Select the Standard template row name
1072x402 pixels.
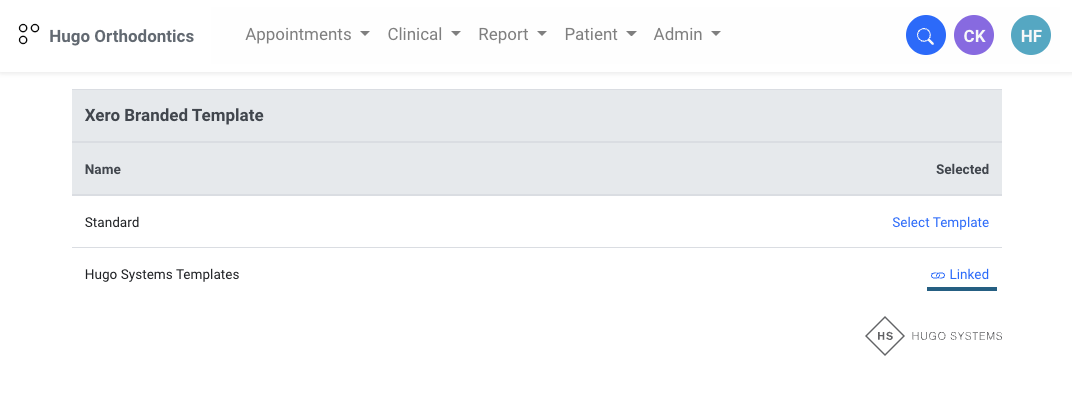point(112,222)
